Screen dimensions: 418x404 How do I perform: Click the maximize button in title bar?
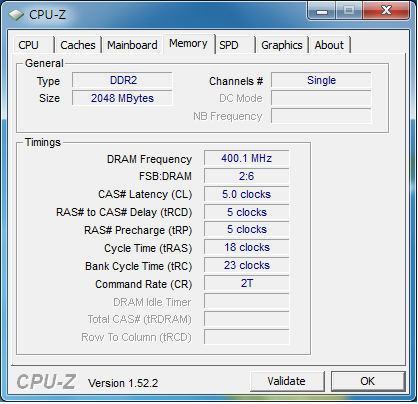pyautogui.click(x=349, y=10)
